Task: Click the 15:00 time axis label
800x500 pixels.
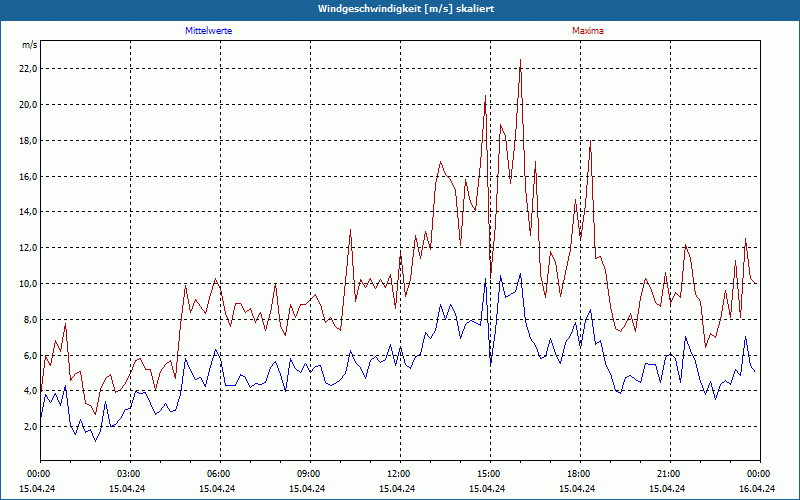Action: [x=491, y=474]
